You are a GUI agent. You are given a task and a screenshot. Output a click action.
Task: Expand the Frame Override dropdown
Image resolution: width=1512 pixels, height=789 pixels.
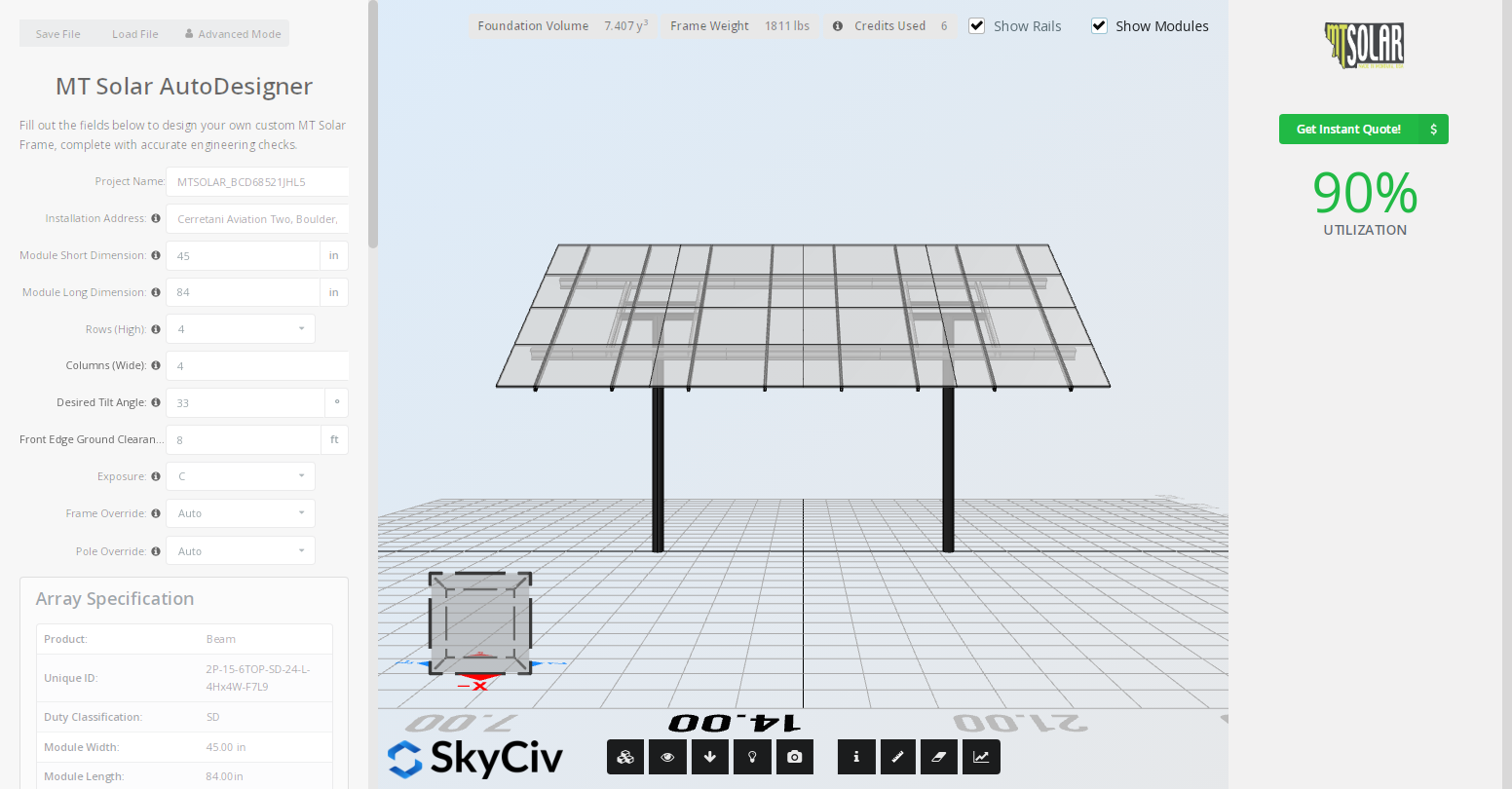click(x=241, y=513)
